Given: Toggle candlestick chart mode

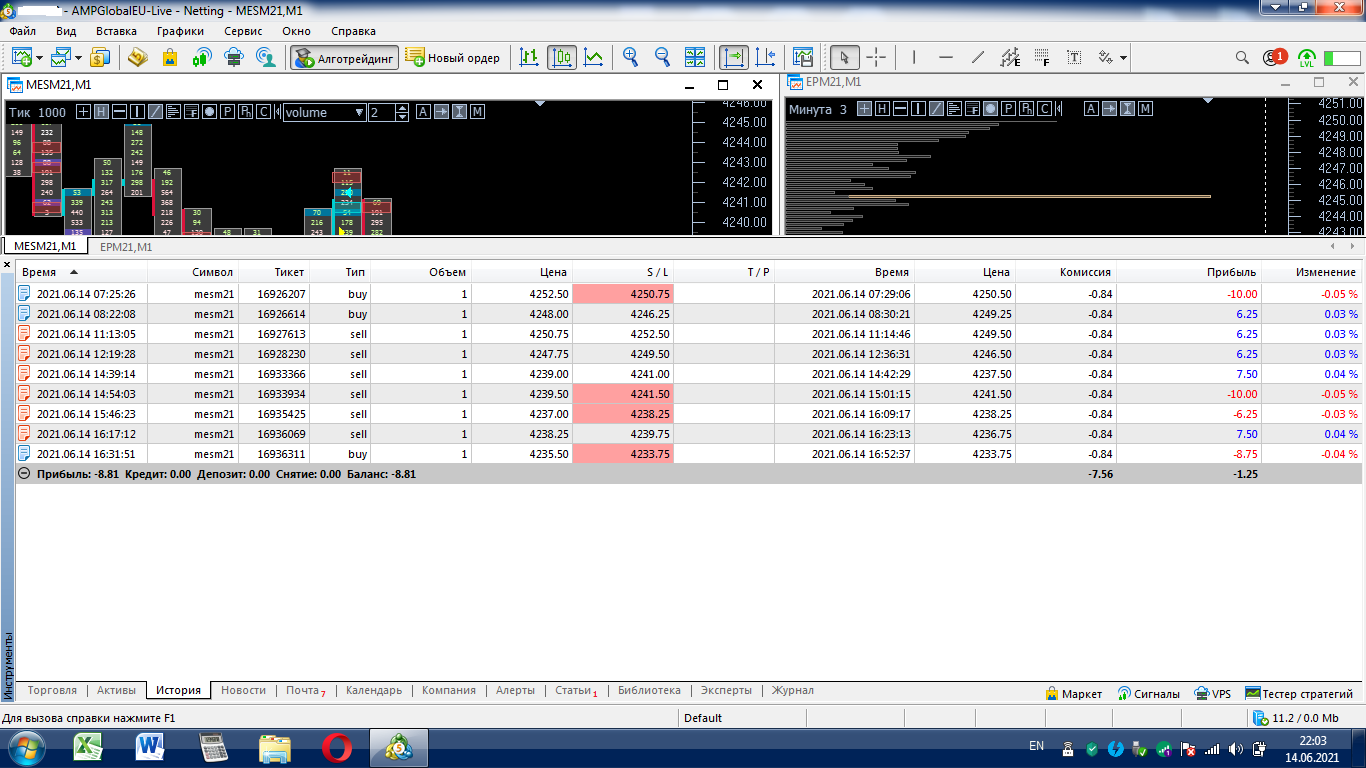Looking at the screenshot, I should pyautogui.click(x=561, y=57).
